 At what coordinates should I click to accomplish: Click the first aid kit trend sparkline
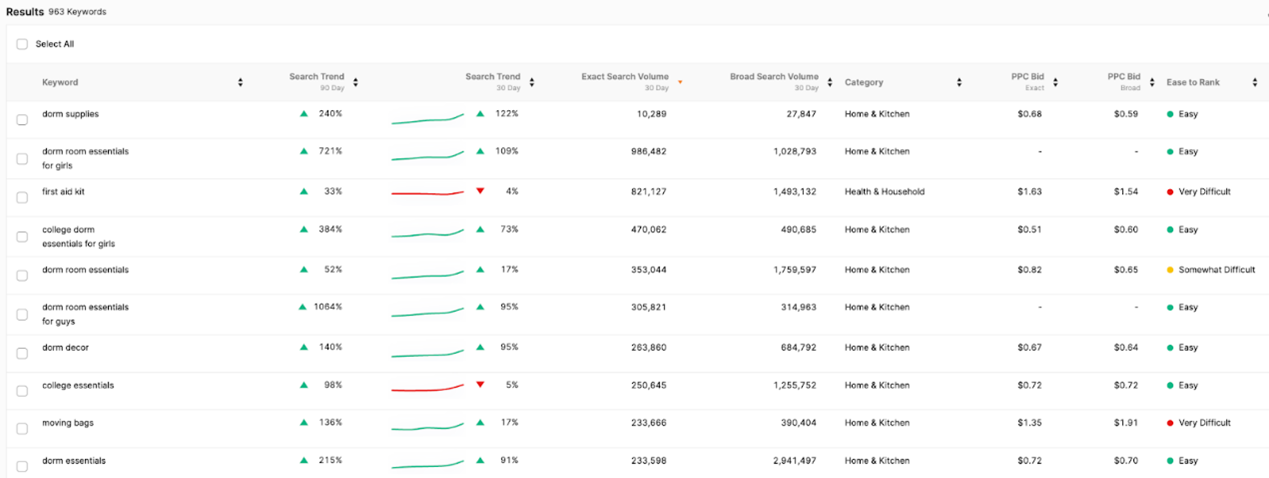(x=427, y=192)
